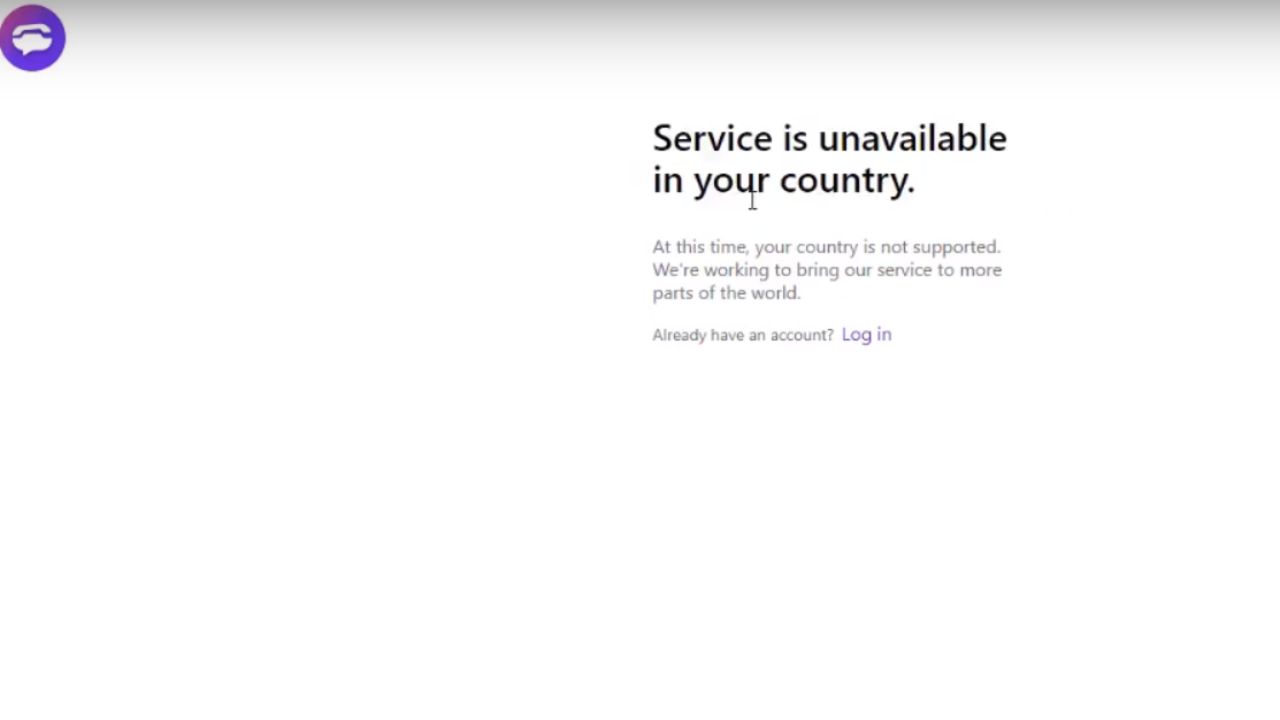Click the word "your" in the heading
Screen dimensions: 1280x720
point(731,181)
